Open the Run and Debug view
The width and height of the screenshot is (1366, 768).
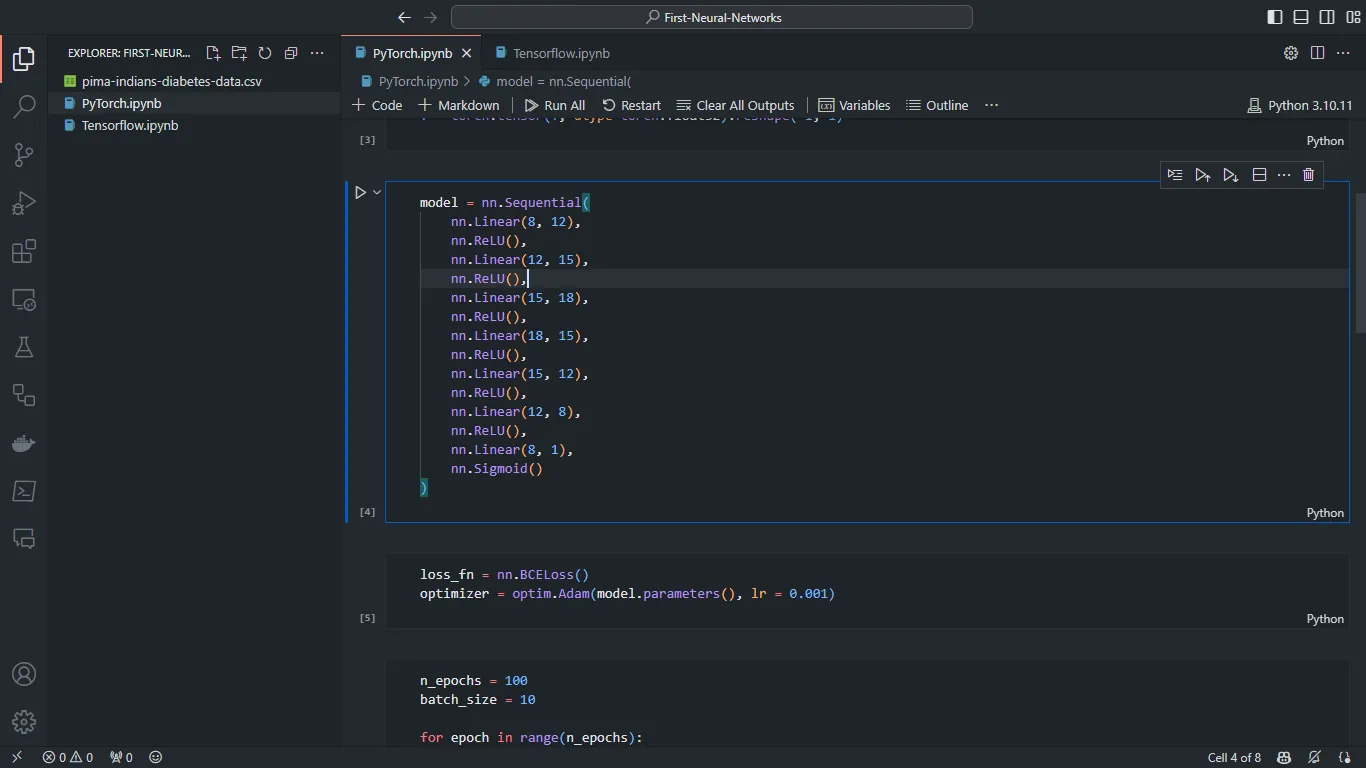point(24,203)
